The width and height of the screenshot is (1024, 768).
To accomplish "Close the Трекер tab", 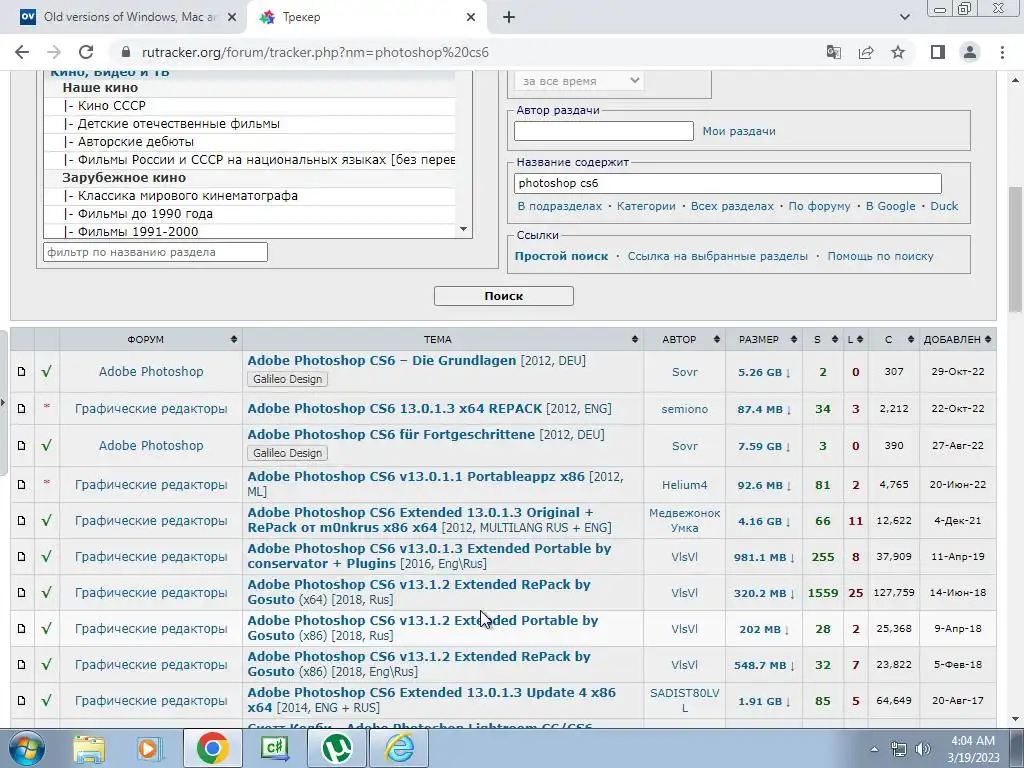I will coord(471,17).
